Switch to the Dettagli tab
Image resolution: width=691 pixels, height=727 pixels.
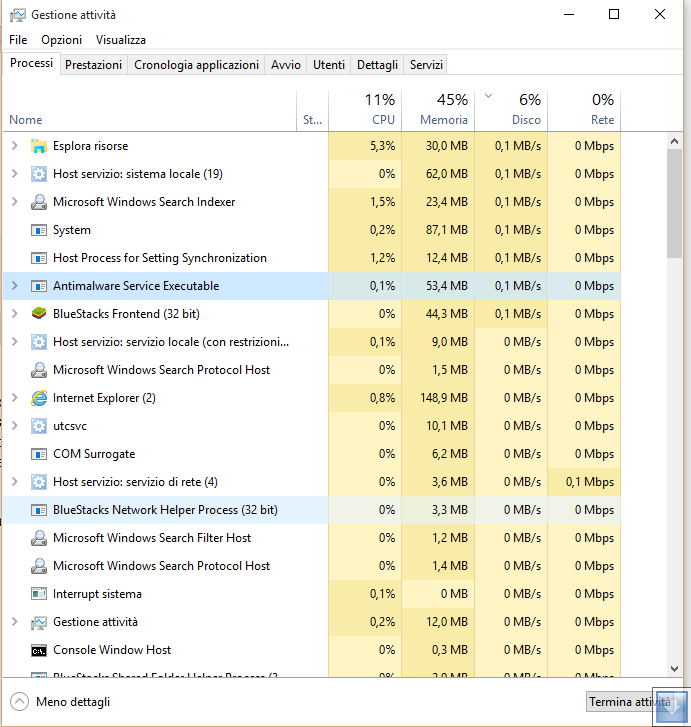click(377, 65)
